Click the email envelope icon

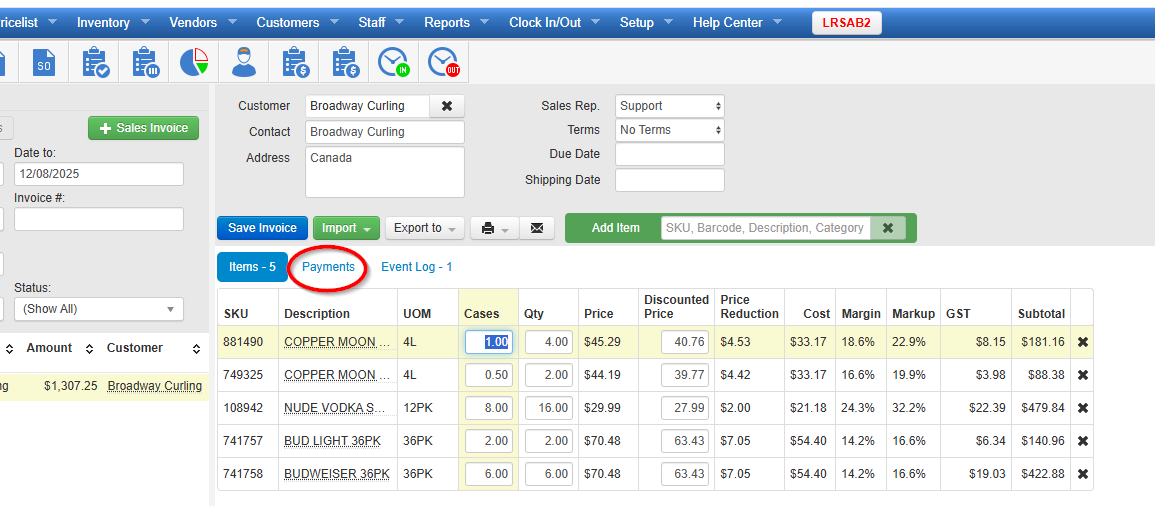tap(537, 228)
